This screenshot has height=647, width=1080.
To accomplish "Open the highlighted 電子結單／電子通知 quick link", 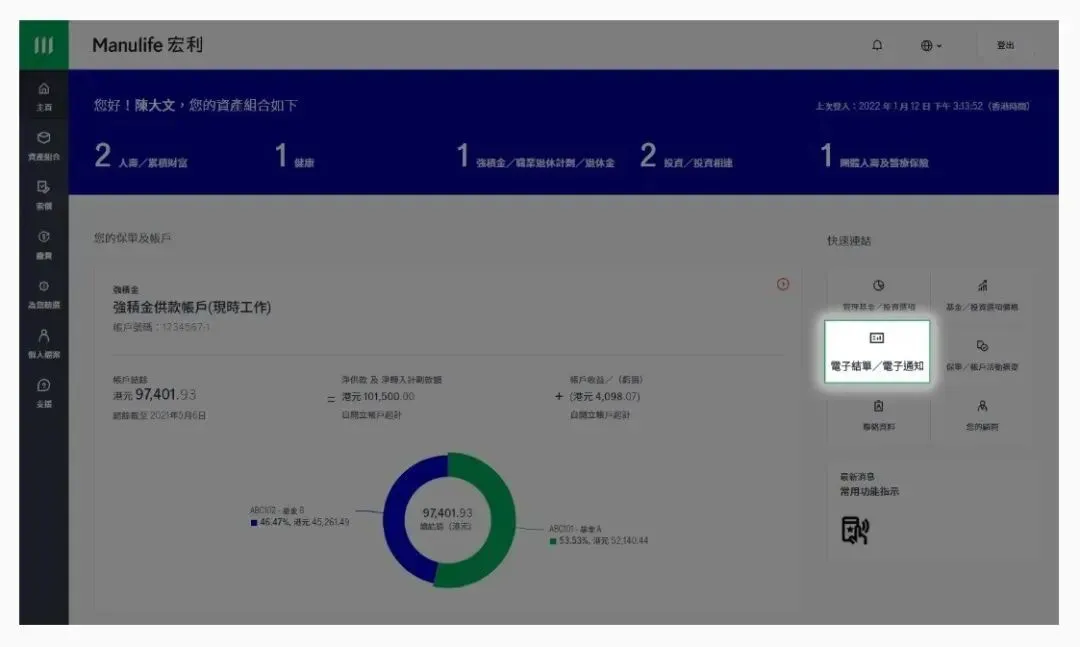I will click(877, 351).
